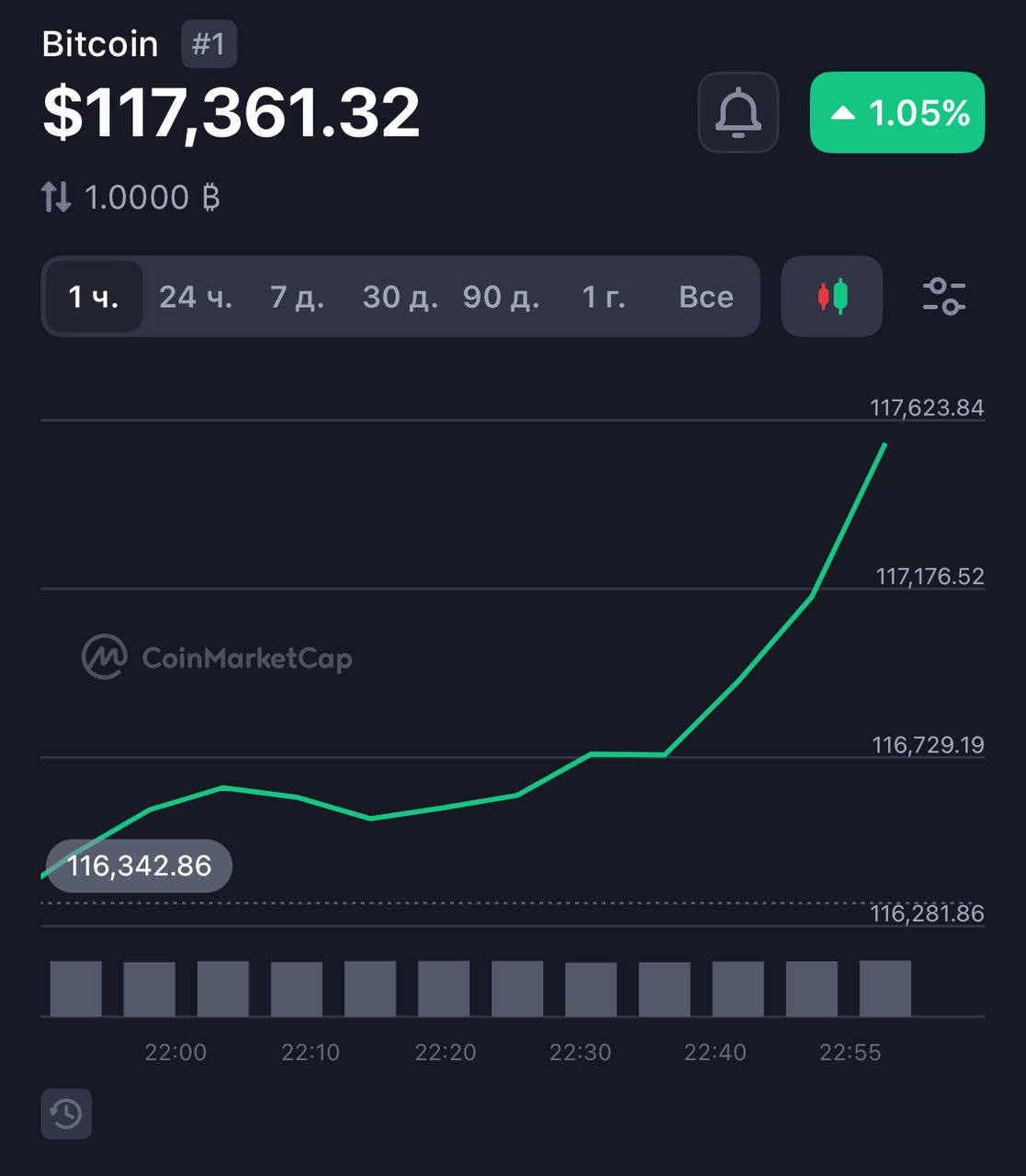The width and height of the screenshot is (1026, 1176).
Task: Toggle the green 1.05% change badge
Action: (x=897, y=112)
